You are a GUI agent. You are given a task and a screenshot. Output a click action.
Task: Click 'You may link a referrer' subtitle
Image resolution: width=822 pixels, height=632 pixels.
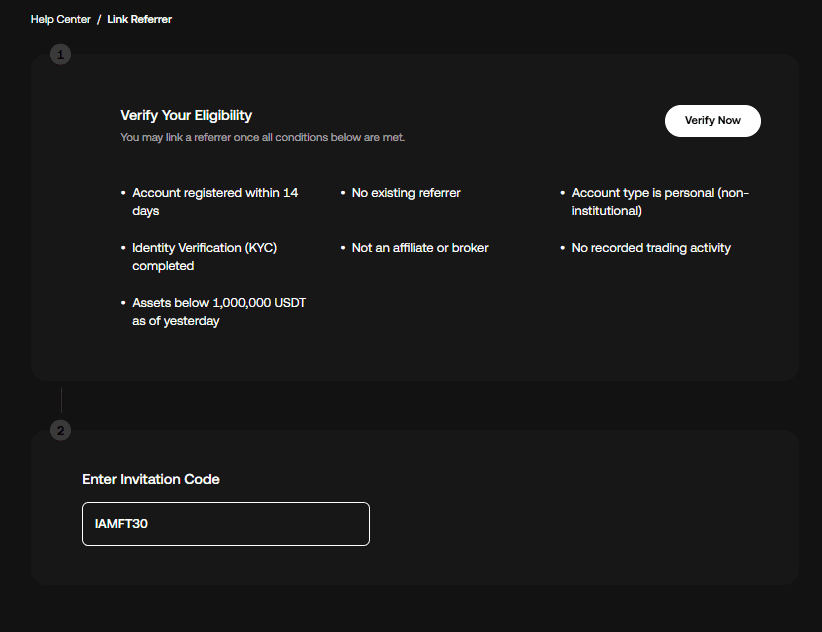click(x=262, y=137)
